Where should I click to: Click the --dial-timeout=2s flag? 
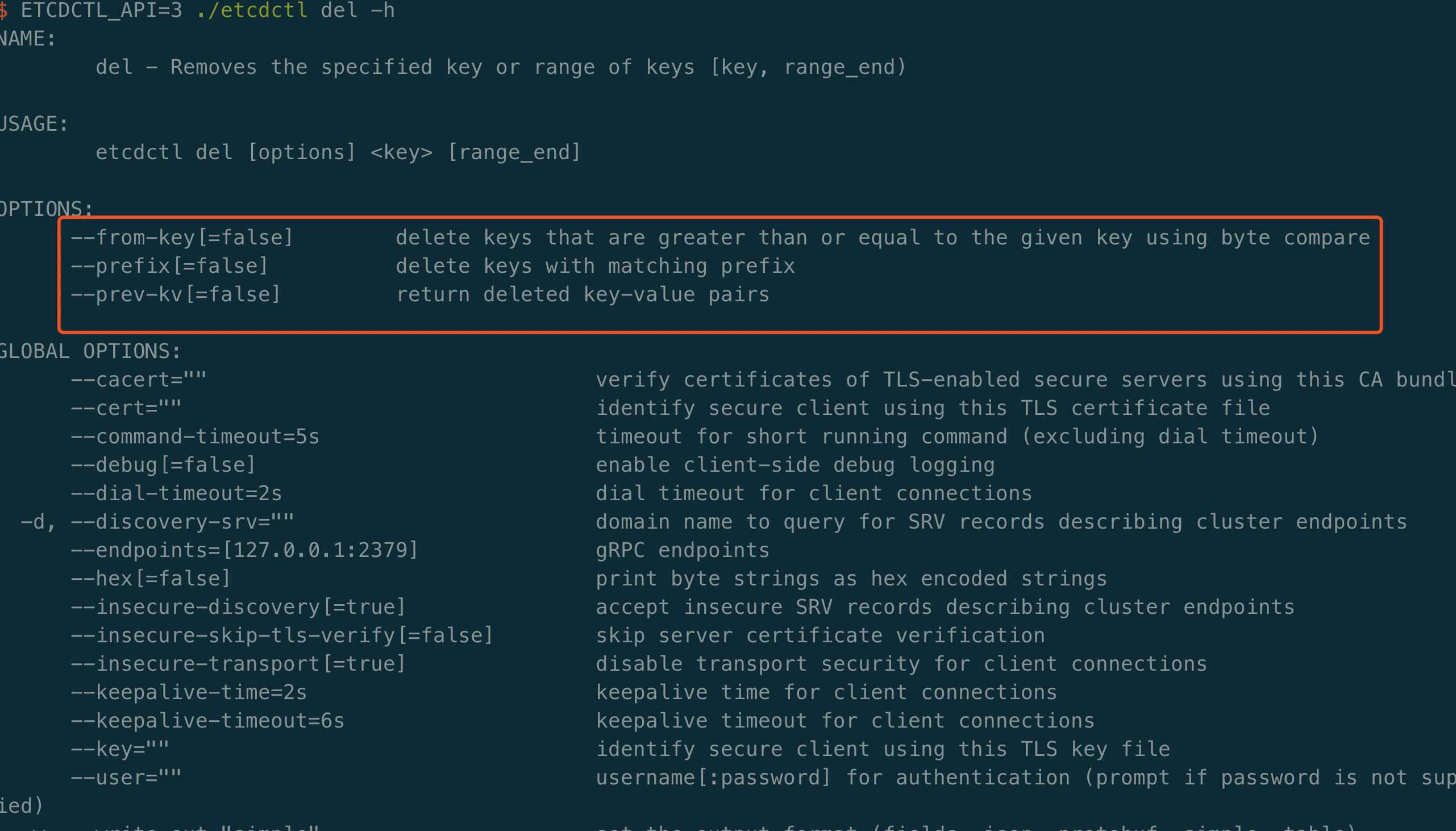[176, 493]
